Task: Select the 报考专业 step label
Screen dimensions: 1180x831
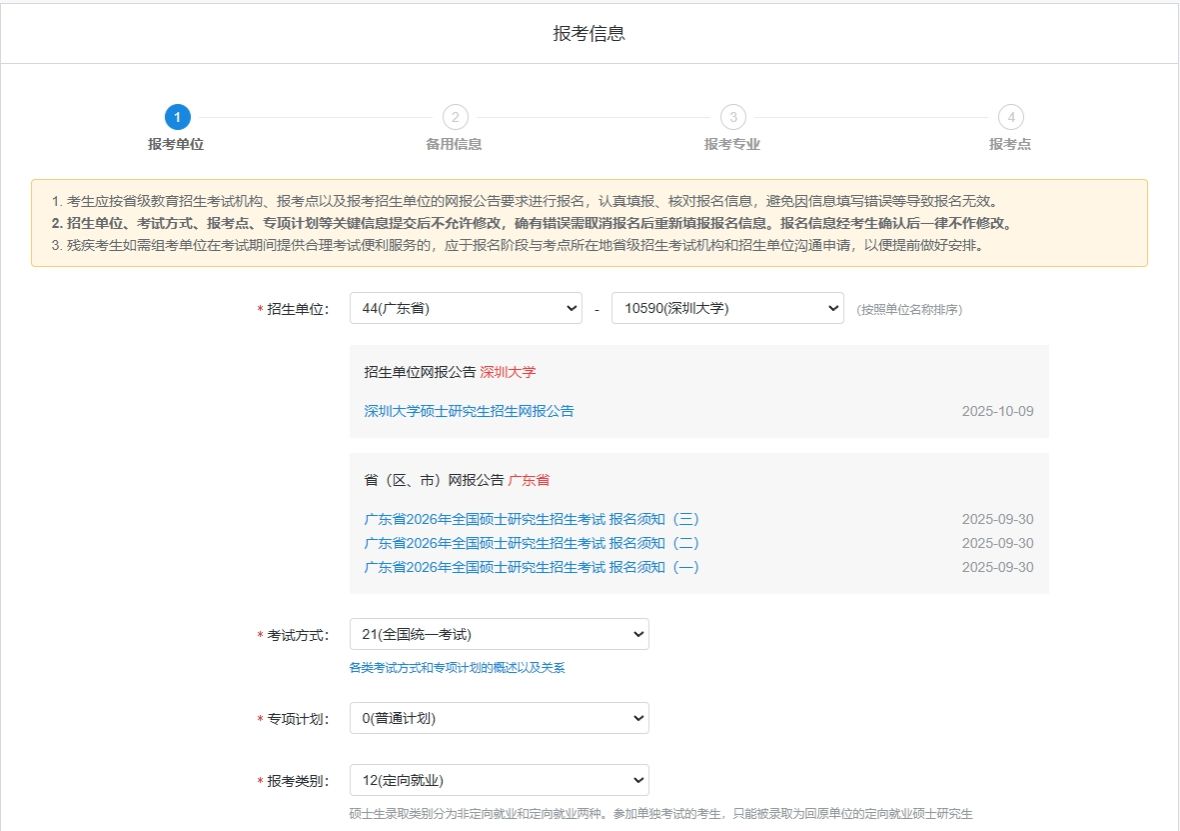Action: pyautogui.click(x=732, y=144)
